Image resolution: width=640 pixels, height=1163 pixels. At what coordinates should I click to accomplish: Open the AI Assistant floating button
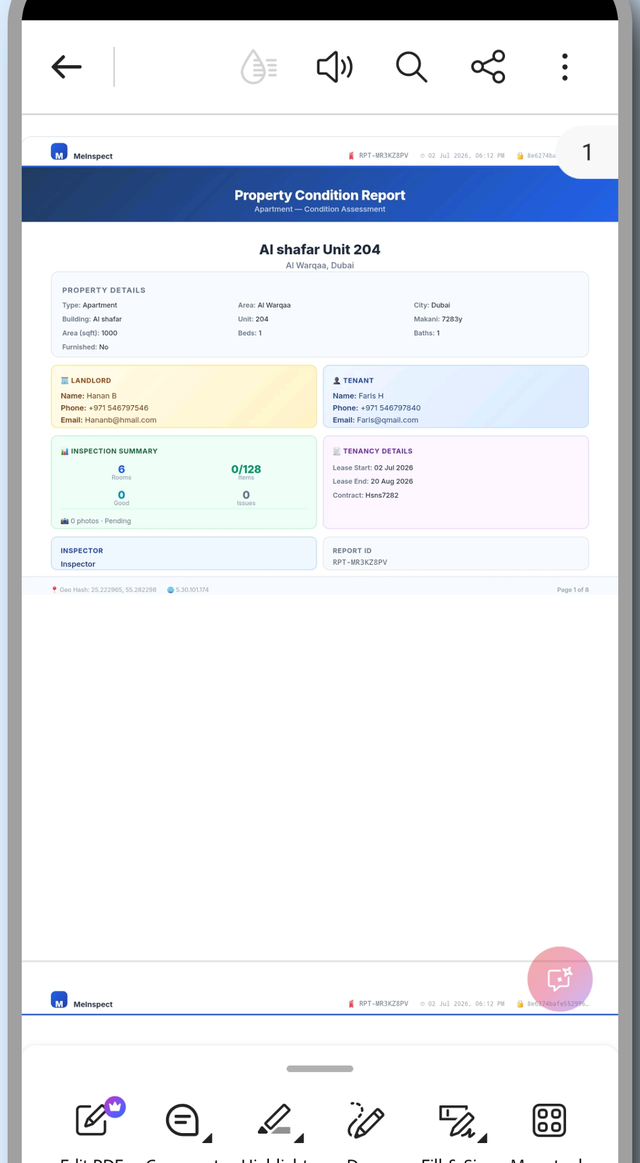(x=560, y=979)
